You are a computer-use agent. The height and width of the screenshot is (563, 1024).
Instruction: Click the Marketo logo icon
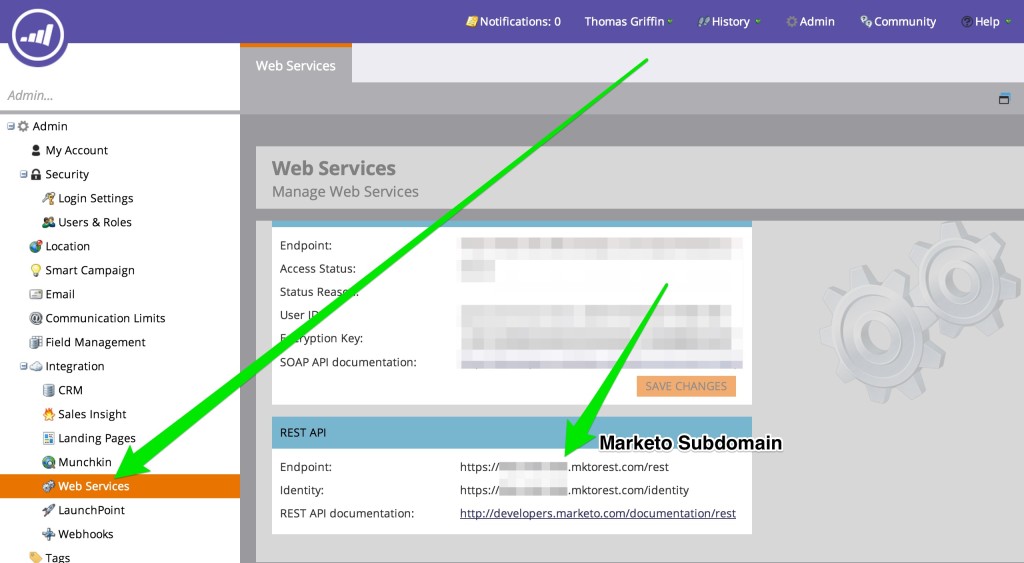click(38, 36)
